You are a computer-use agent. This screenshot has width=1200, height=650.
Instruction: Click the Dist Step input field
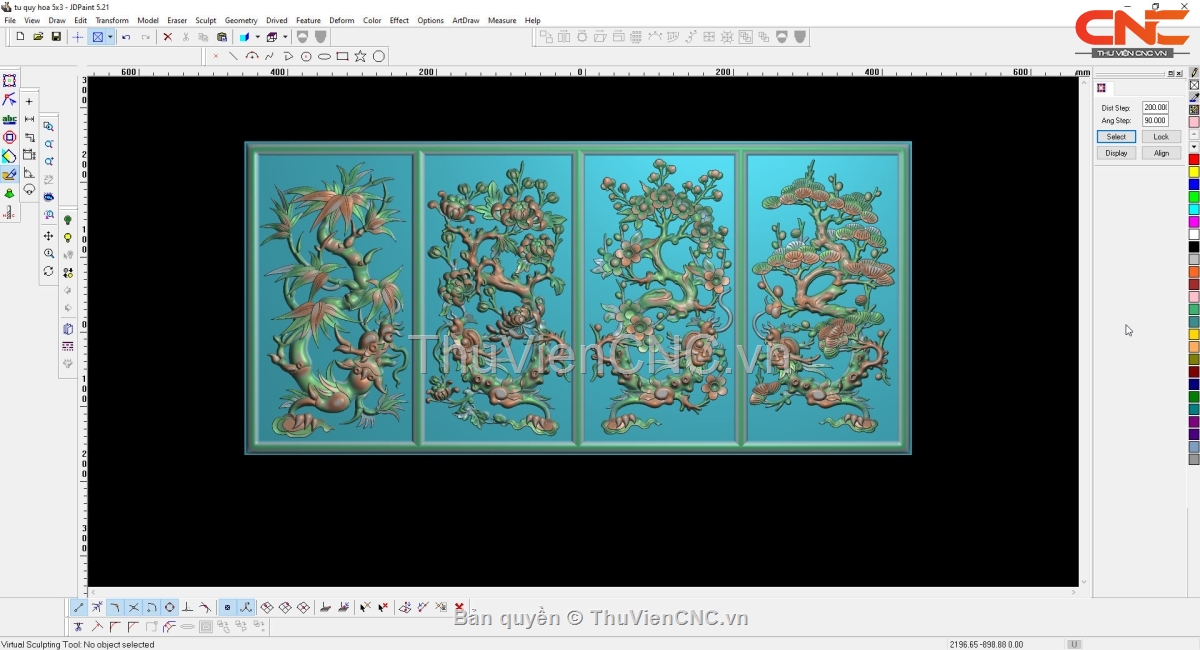pyautogui.click(x=1155, y=107)
